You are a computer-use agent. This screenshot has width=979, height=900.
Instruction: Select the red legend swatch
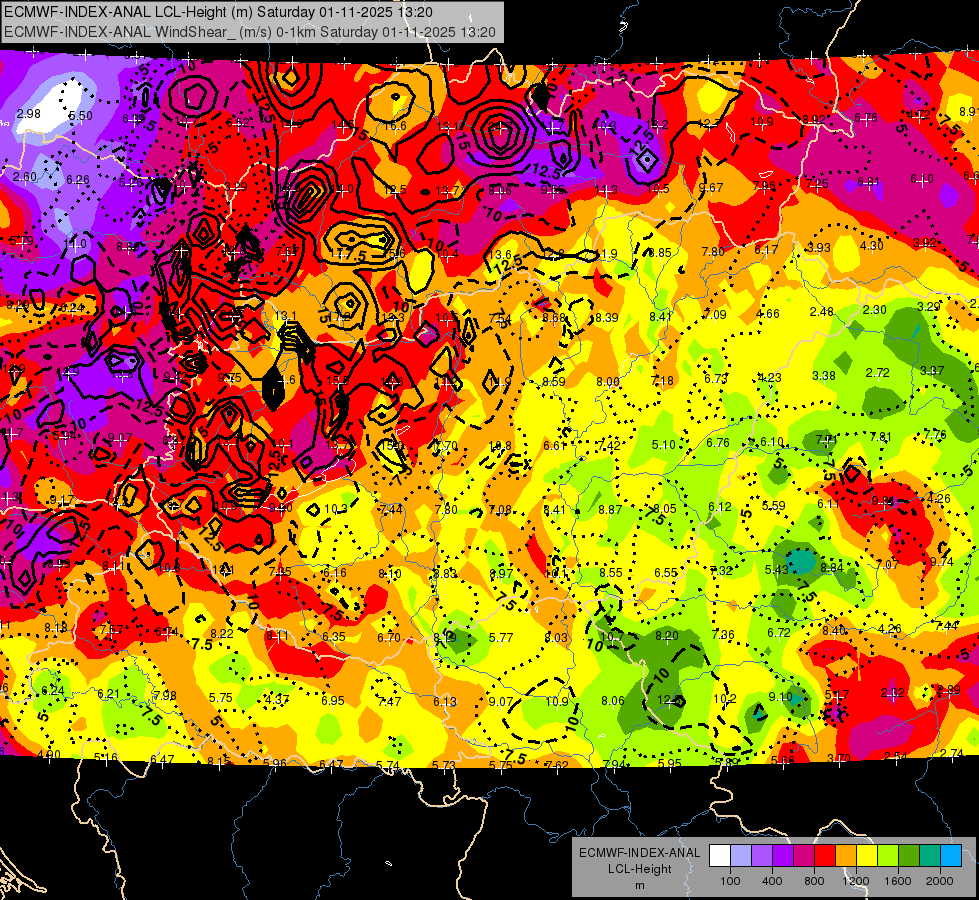(825, 856)
